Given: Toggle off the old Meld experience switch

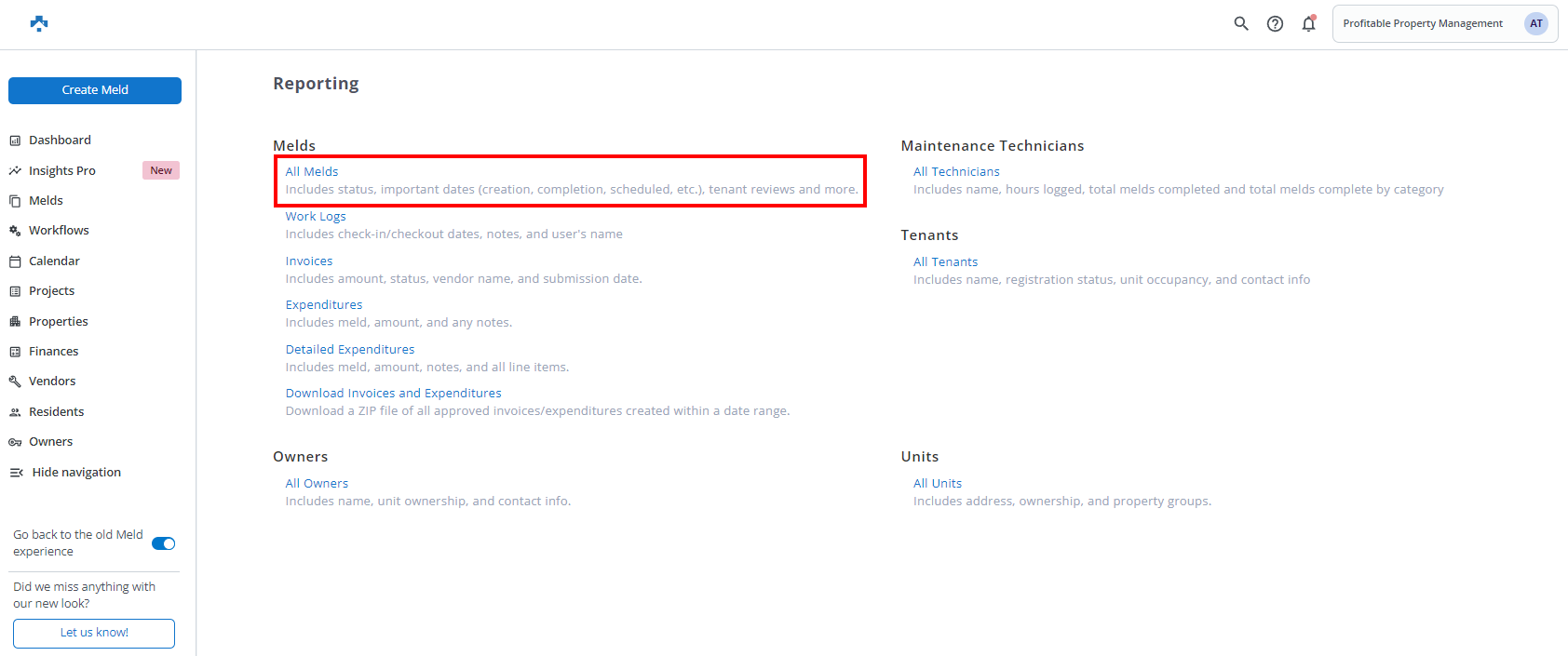Looking at the screenshot, I should click(163, 543).
